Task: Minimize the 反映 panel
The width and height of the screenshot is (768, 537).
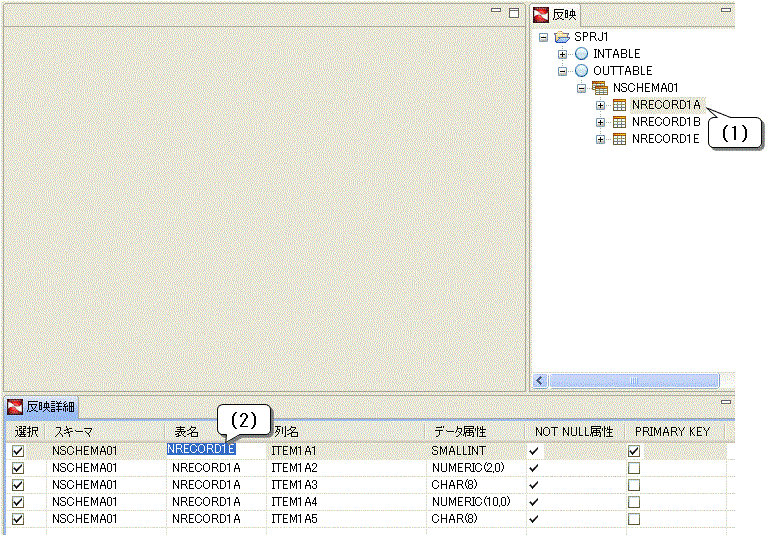Action: [x=726, y=10]
